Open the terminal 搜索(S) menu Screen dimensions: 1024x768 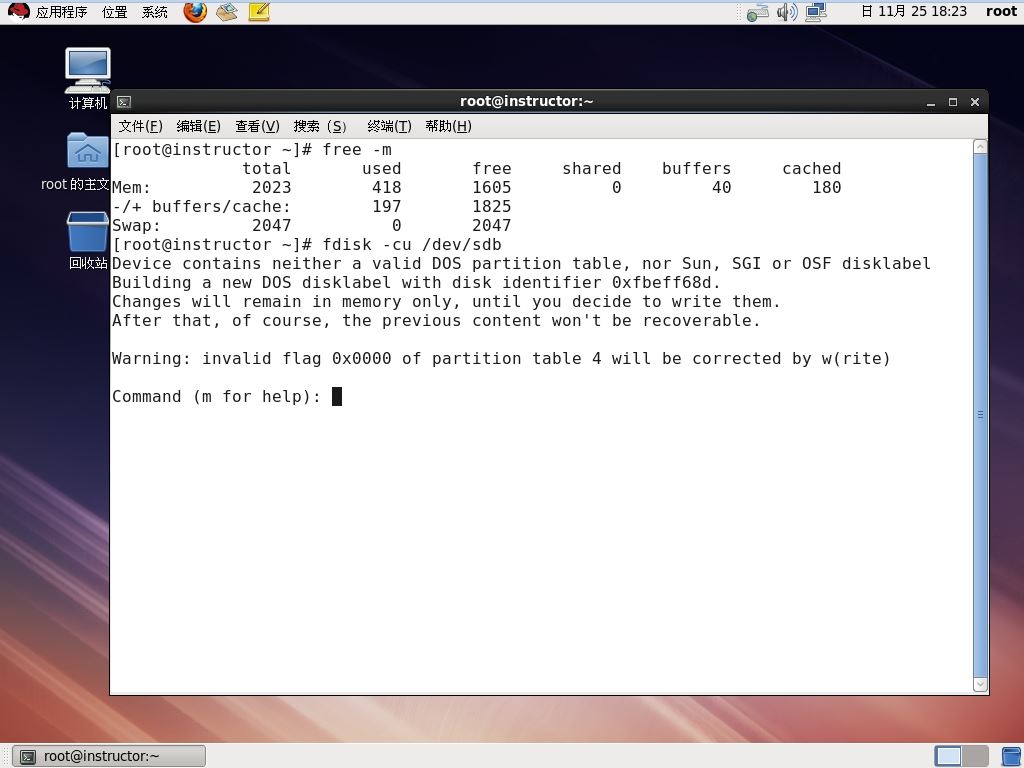320,126
